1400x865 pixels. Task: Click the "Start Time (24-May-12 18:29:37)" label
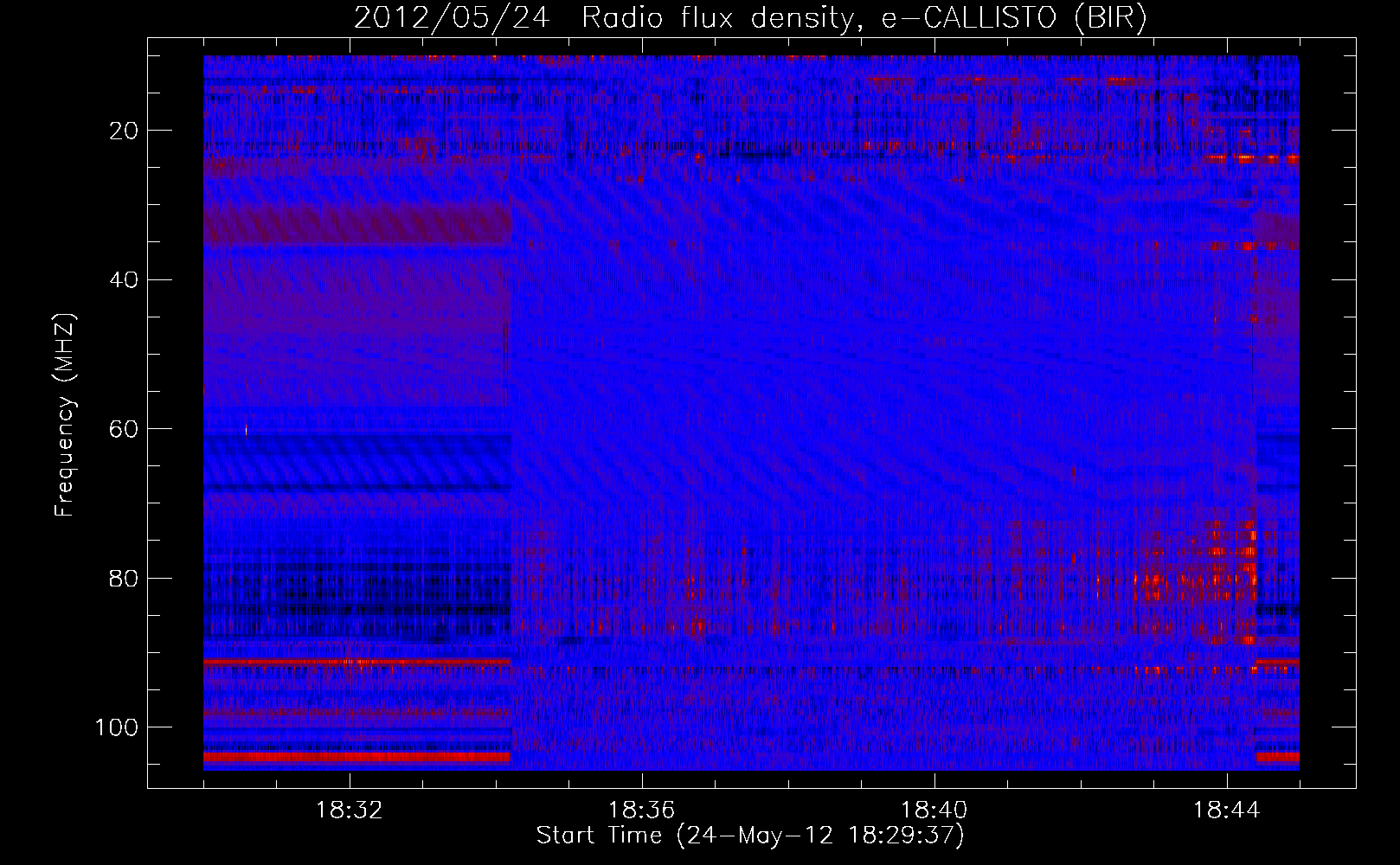click(x=750, y=836)
